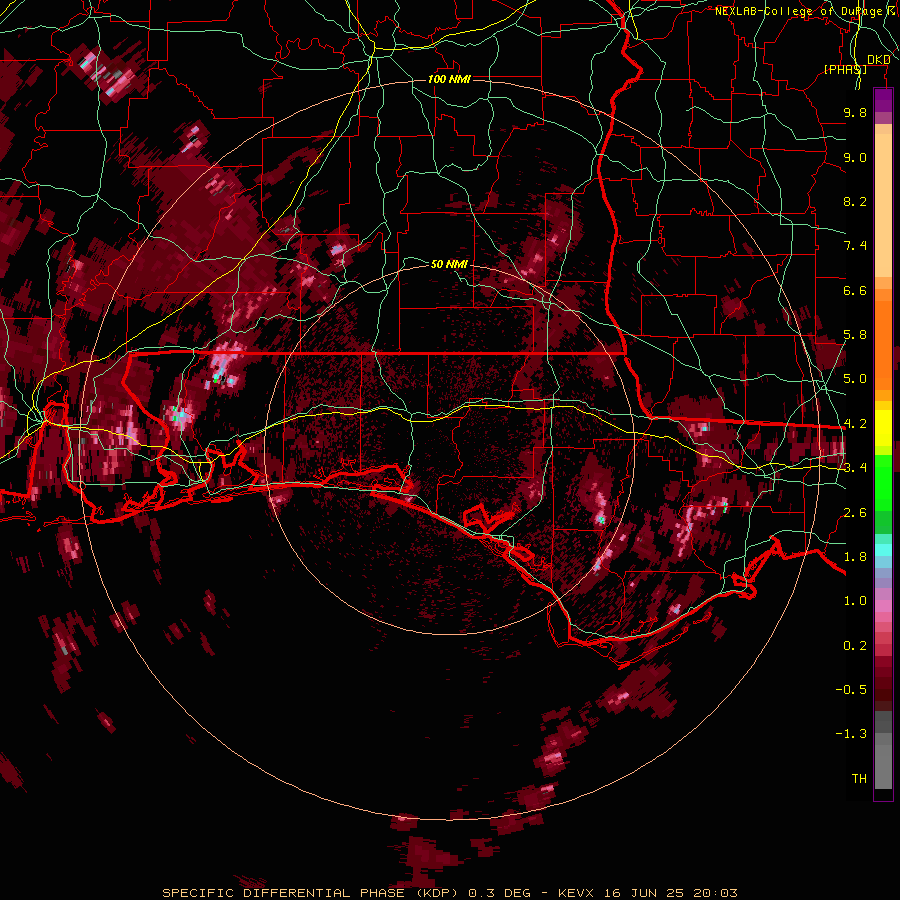Click the 50 NMI range ring label
Screen dimensions: 900x900
[x=449, y=264]
